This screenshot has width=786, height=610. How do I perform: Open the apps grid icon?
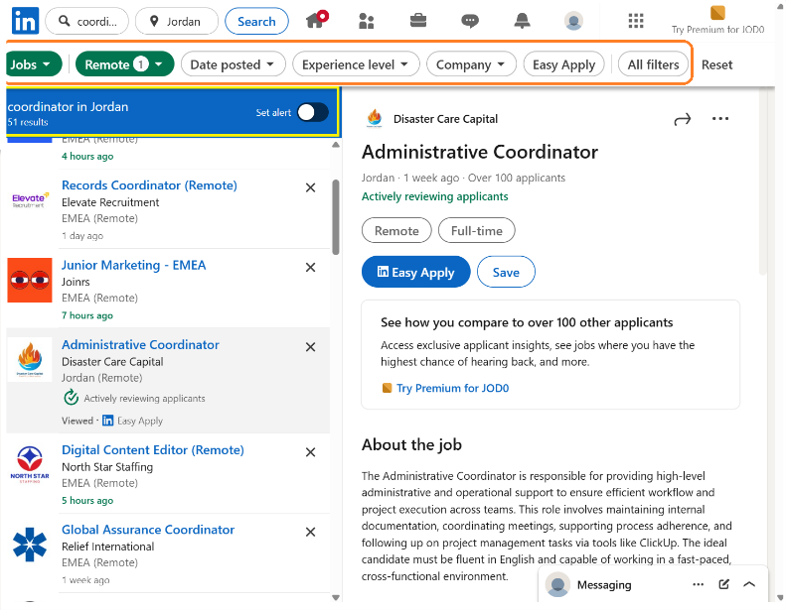[636, 21]
